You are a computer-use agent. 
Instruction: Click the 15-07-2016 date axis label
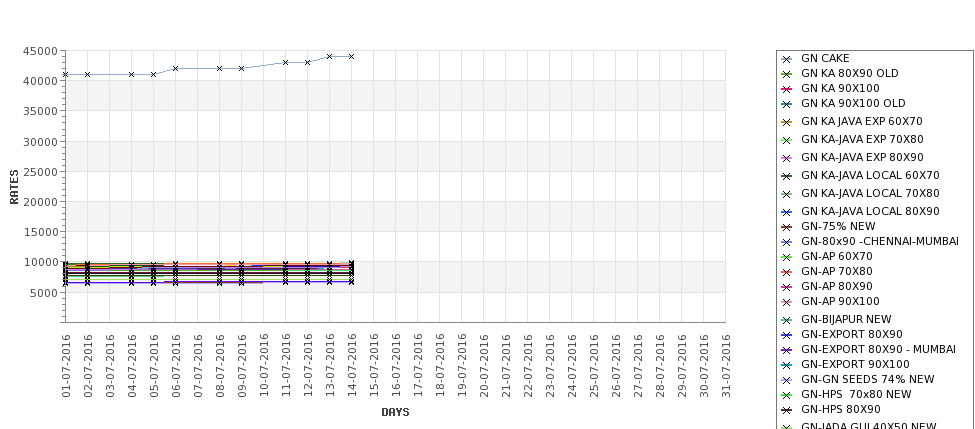pyautogui.click(x=374, y=366)
